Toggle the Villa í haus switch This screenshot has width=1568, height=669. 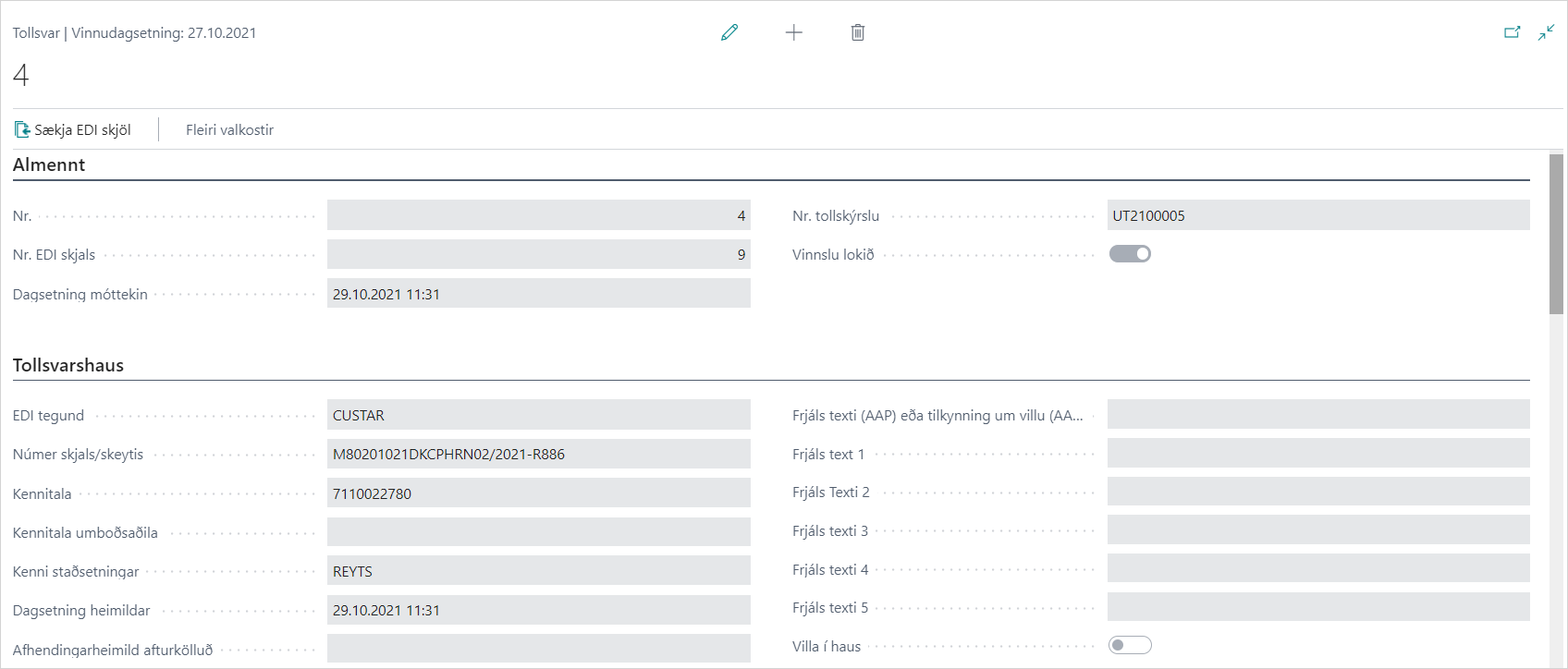[1130, 646]
